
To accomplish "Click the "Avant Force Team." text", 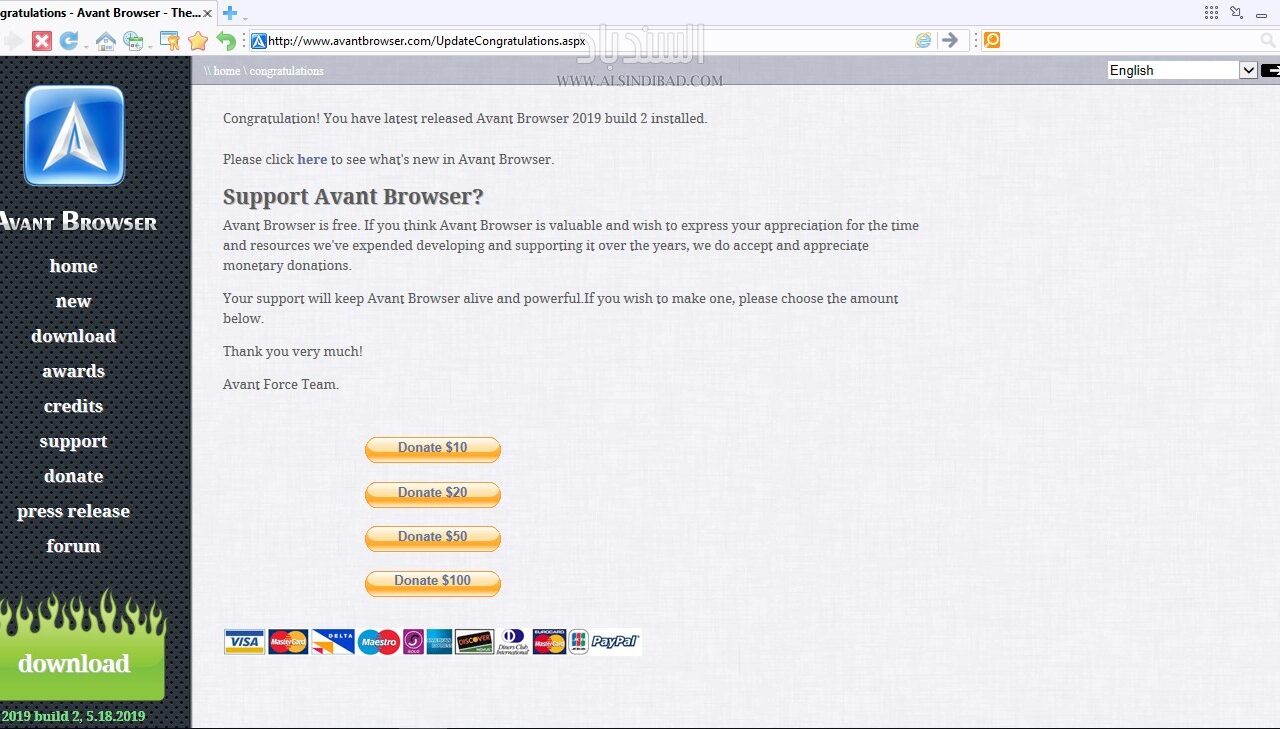I will point(281,384).
